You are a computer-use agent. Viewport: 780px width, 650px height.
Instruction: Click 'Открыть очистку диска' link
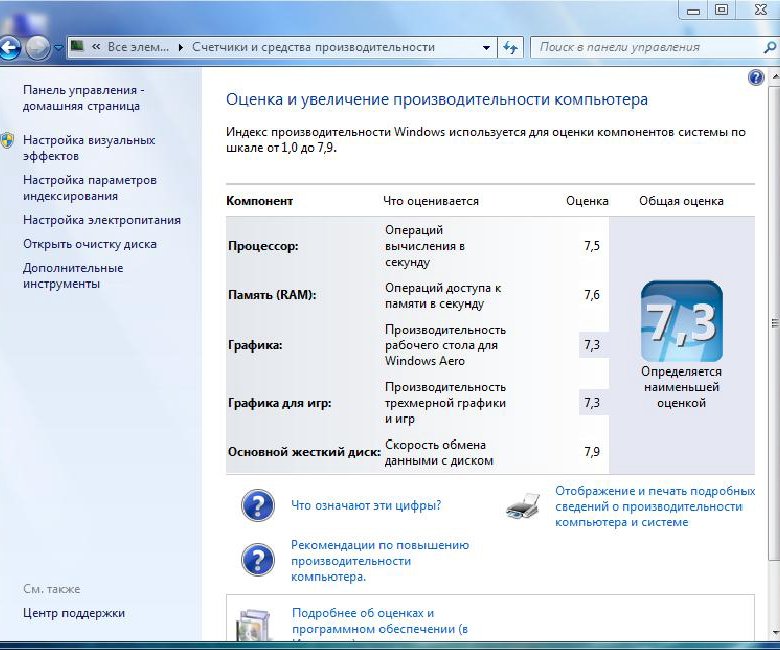(x=89, y=244)
